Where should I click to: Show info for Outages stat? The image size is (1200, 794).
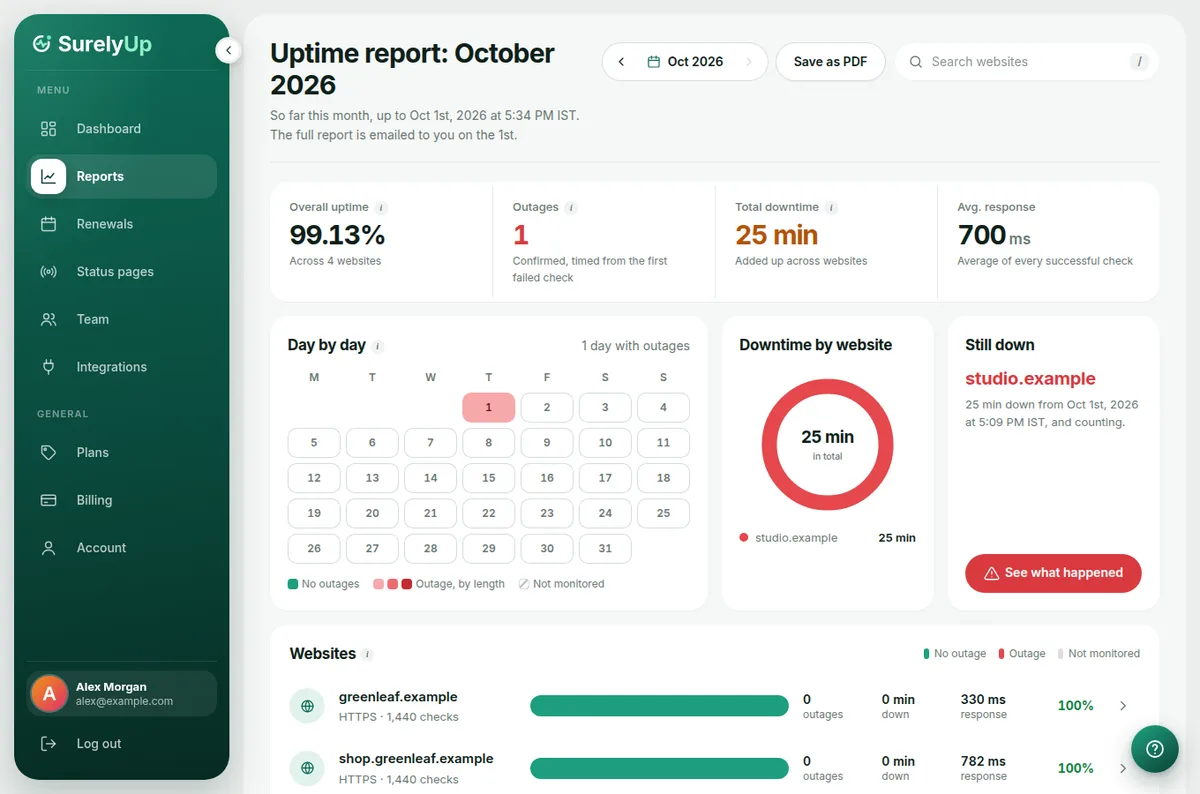pyautogui.click(x=571, y=208)
